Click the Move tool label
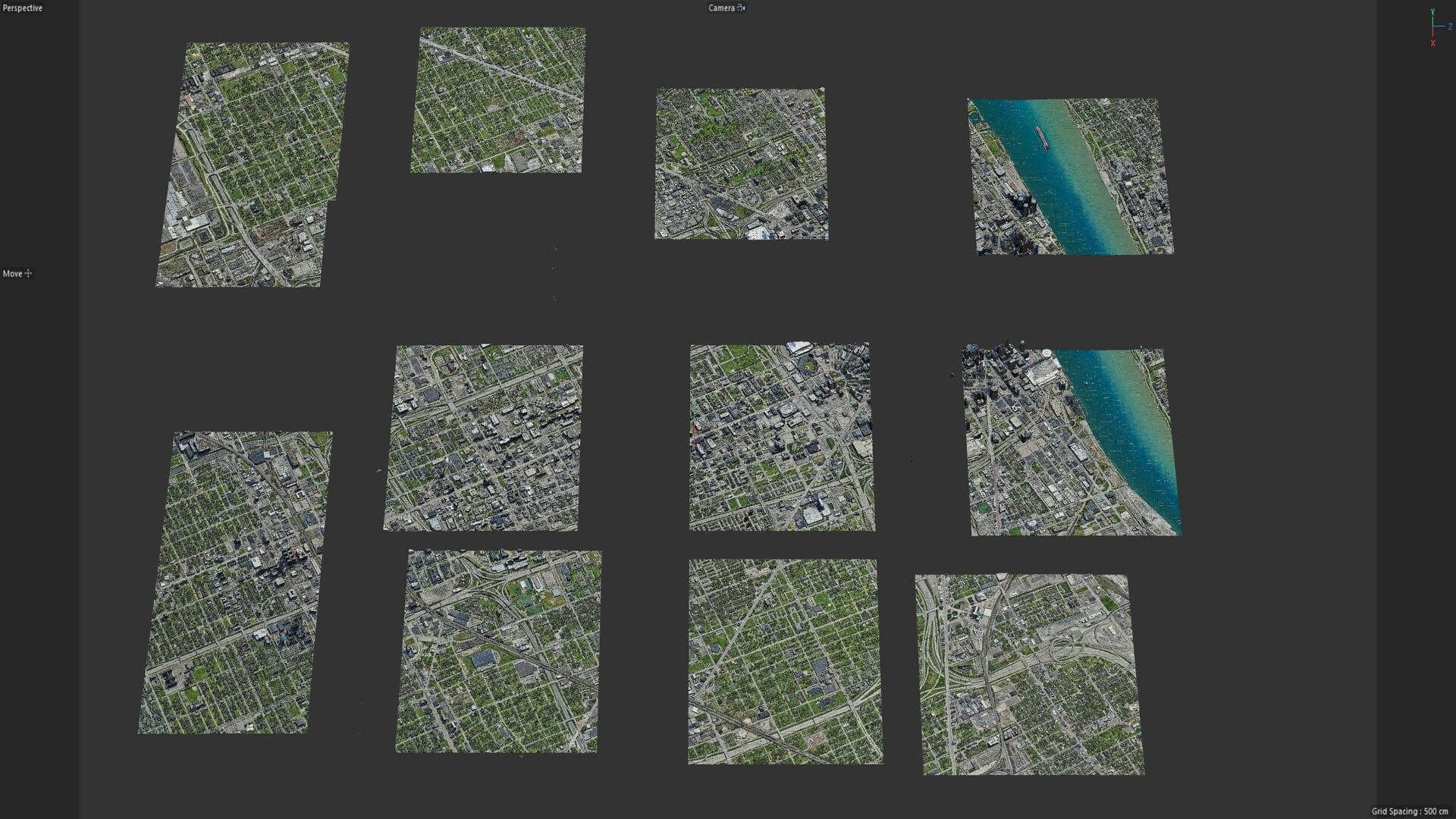 coord(12,274)
